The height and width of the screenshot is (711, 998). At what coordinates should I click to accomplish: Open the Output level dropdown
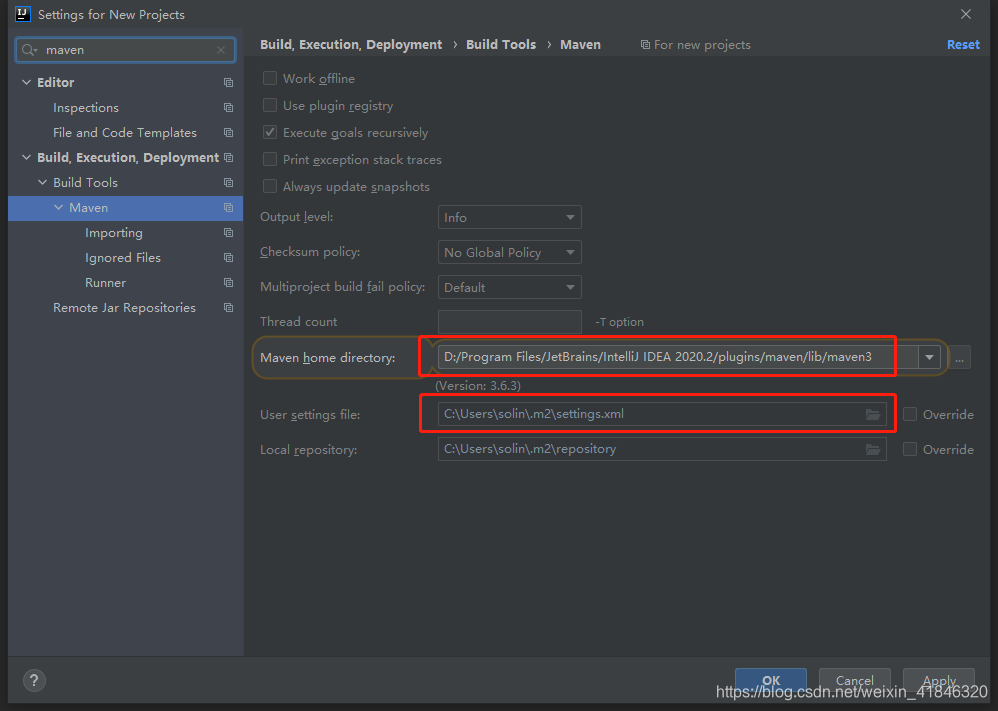509,217
